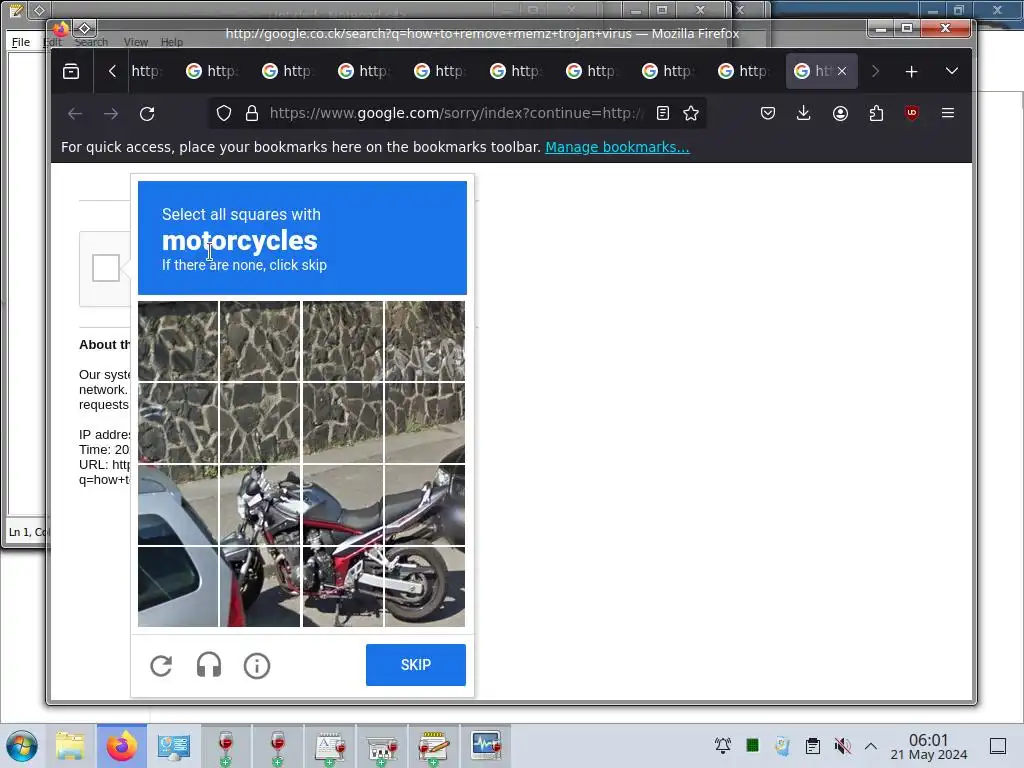Open the notifications bell in tray
Viewport: 1024px width, 768px height.
(x=723, y=746)
